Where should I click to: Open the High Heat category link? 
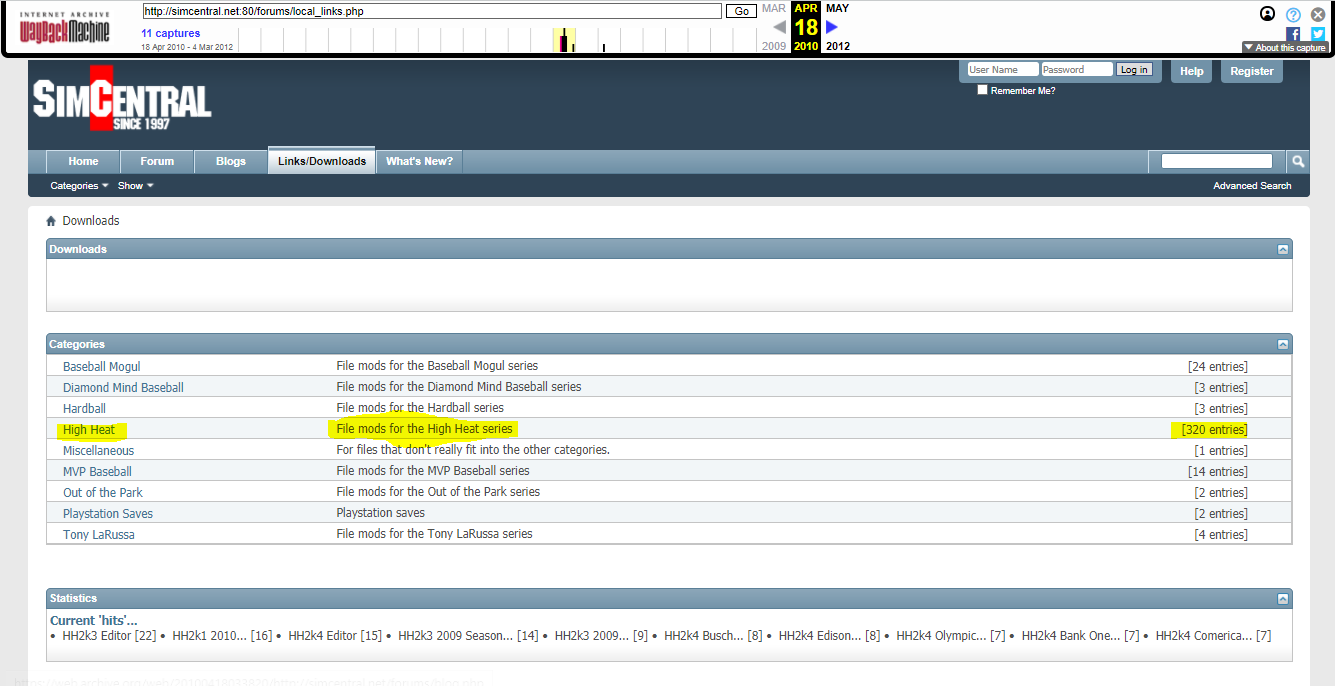click(x=89, y=430)
